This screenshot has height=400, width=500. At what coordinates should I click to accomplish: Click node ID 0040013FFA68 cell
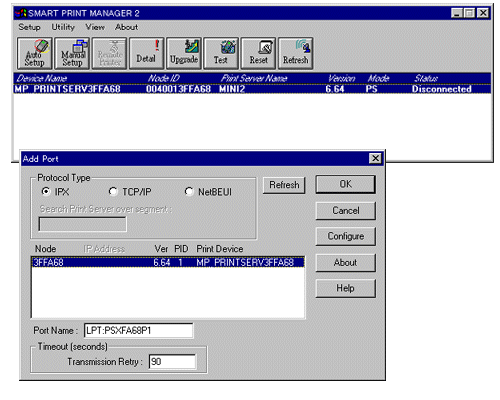[x=178, y=89]
